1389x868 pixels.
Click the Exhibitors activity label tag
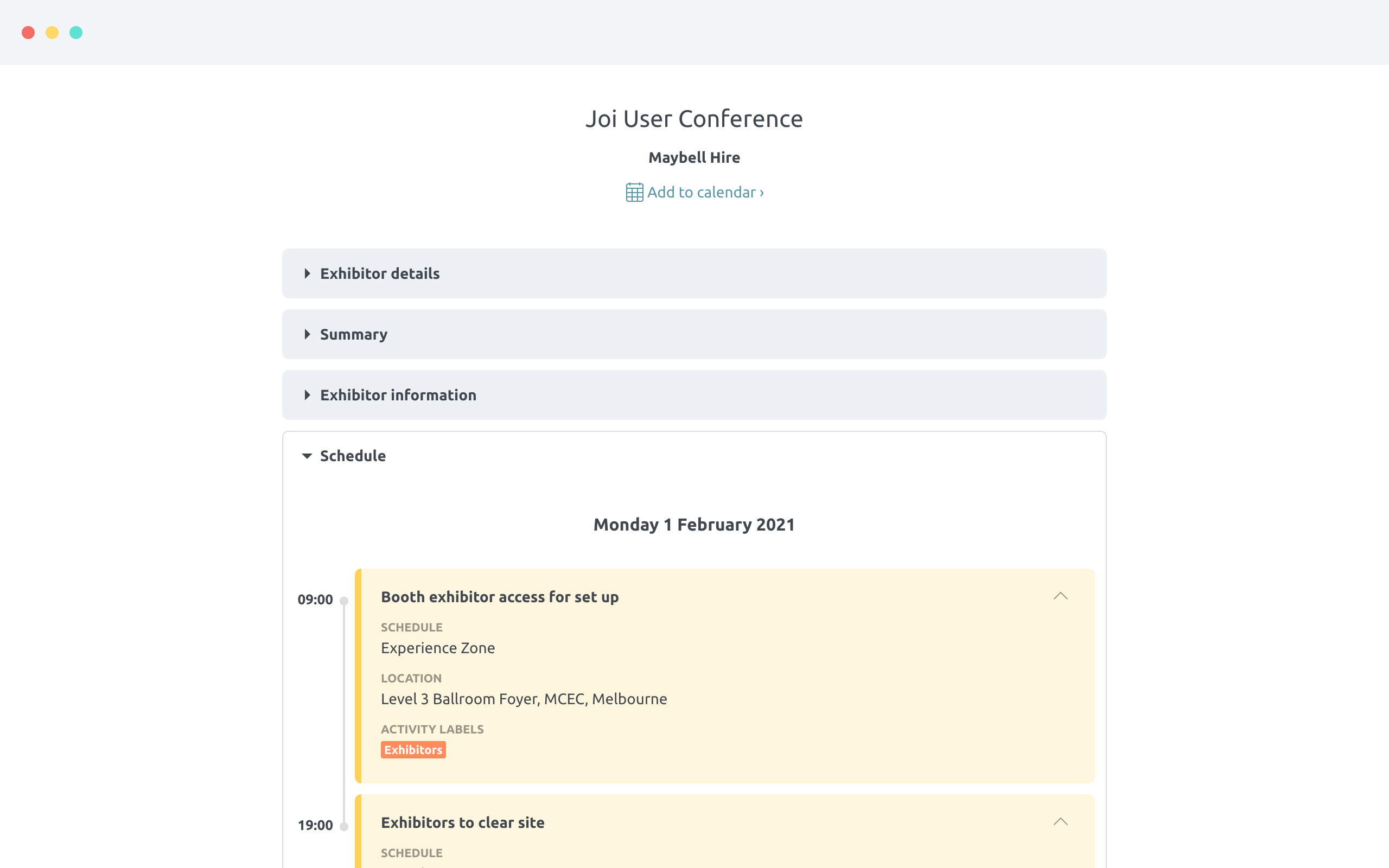413,750
